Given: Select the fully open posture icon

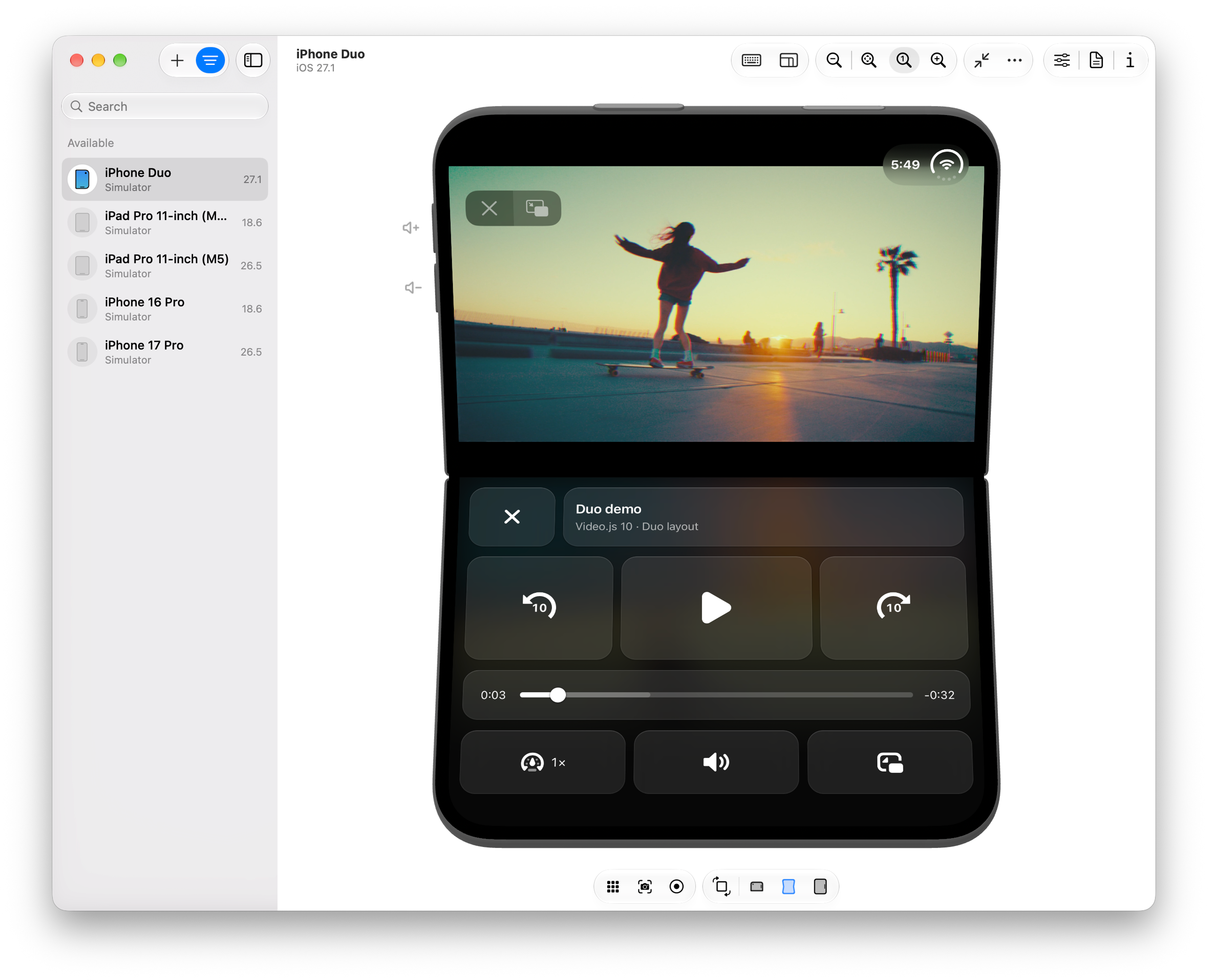Looking at the screenshot, I should coord(820,886).
